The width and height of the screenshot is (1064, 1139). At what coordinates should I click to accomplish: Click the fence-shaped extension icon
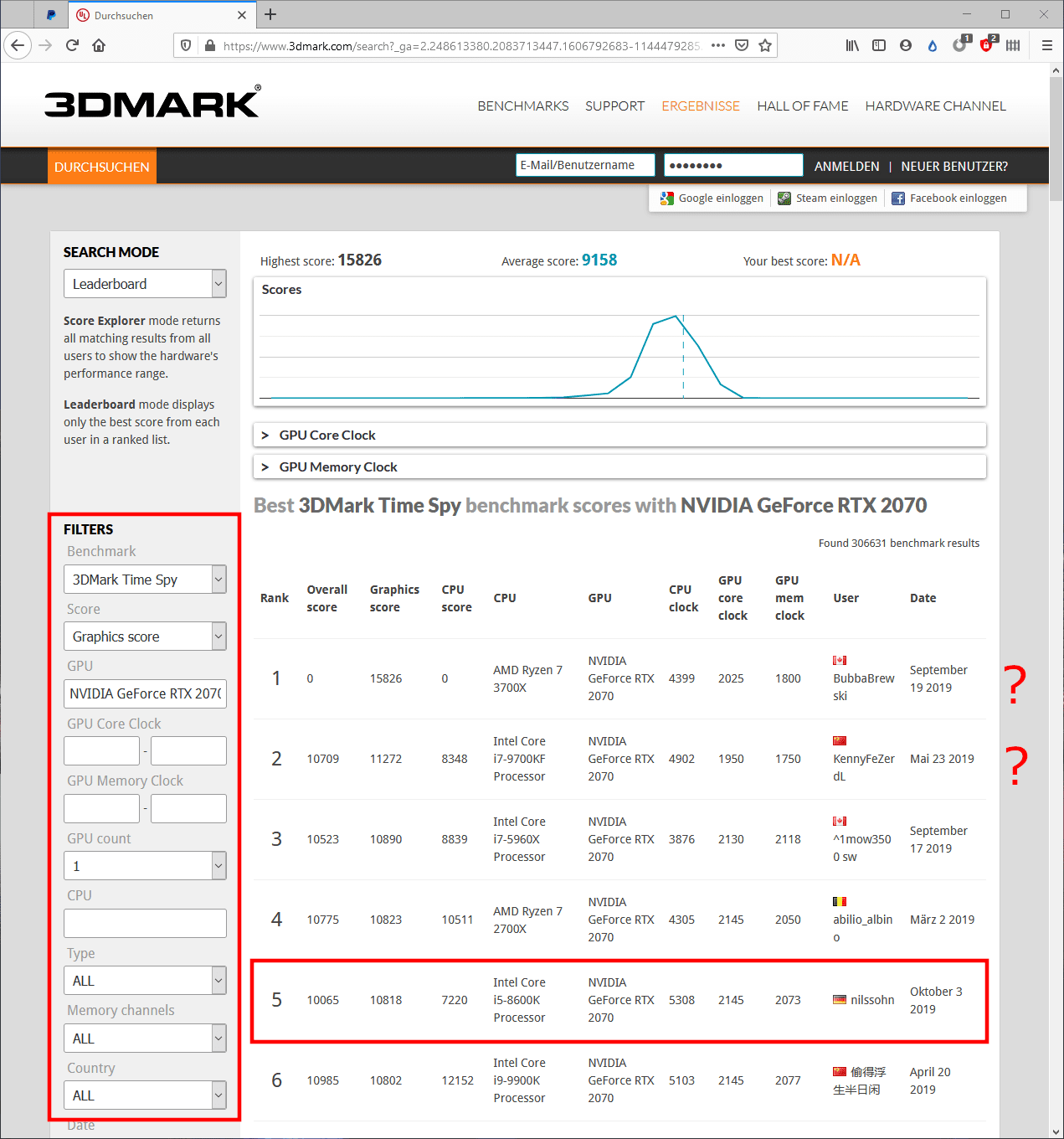click(1013, 45)
